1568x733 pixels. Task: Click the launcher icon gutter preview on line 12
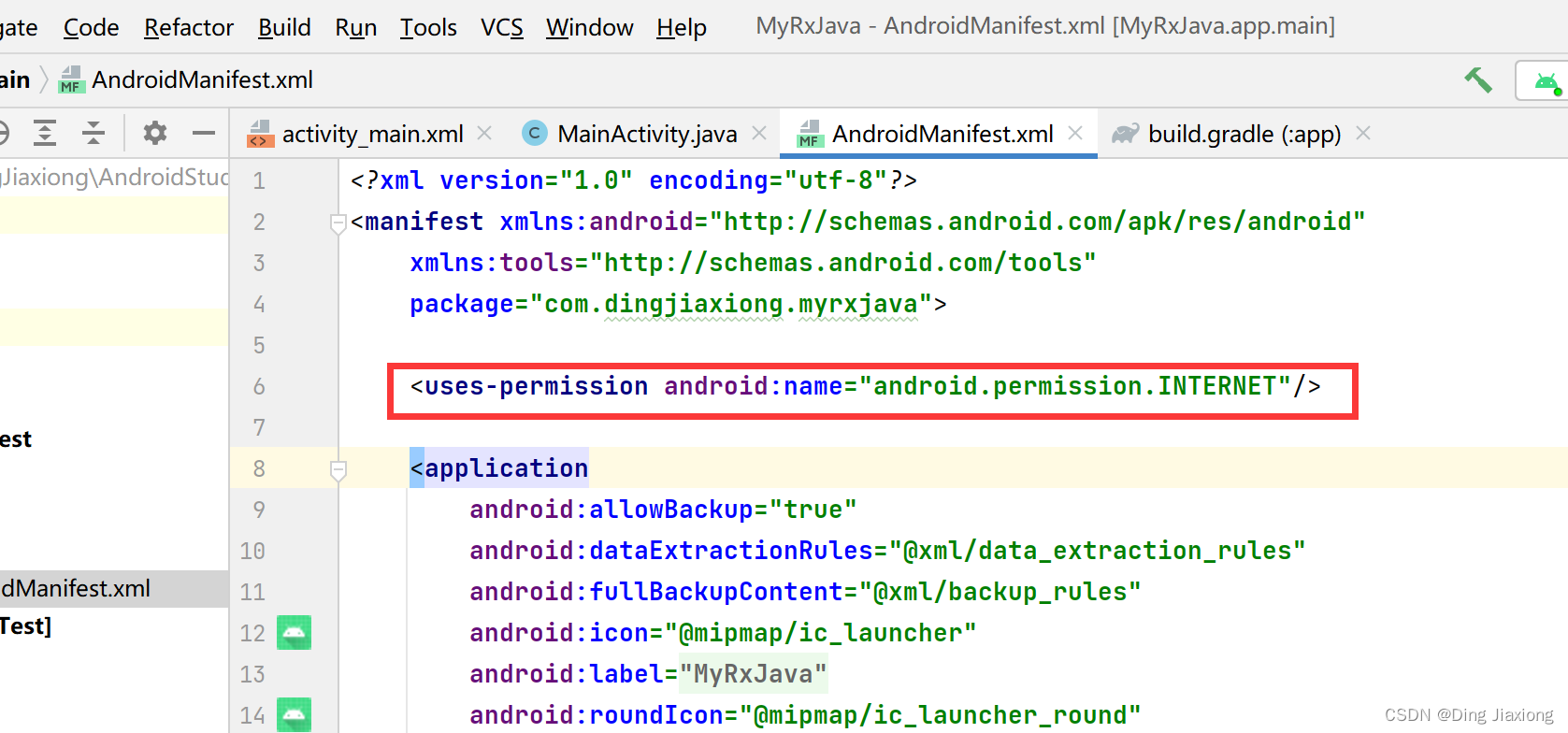(x=294, y=633)
